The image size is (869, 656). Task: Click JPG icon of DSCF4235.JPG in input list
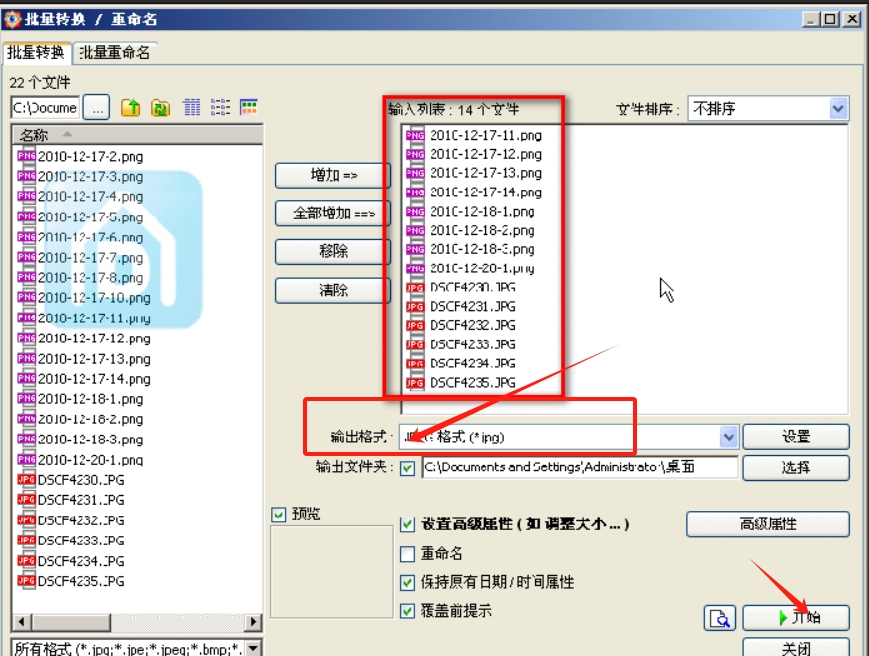pyautogui.click(x=415, y=382)
